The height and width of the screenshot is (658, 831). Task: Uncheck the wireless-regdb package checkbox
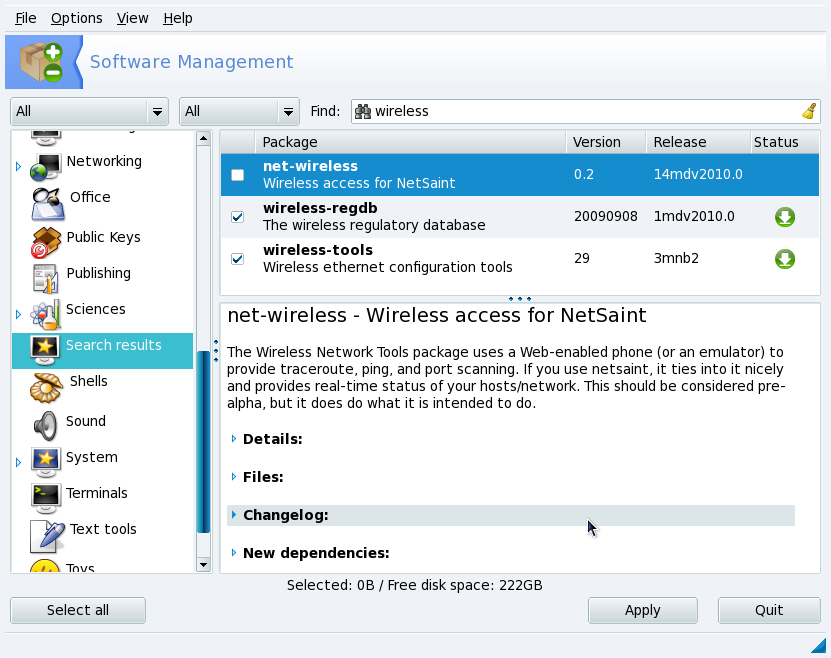pos(237,217)
